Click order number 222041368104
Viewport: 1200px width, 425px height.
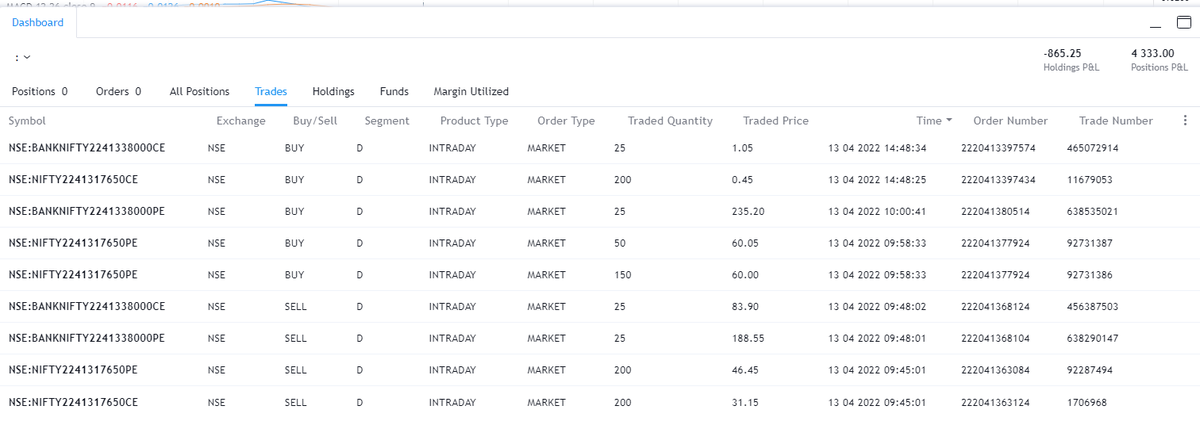tap(994, 338)
